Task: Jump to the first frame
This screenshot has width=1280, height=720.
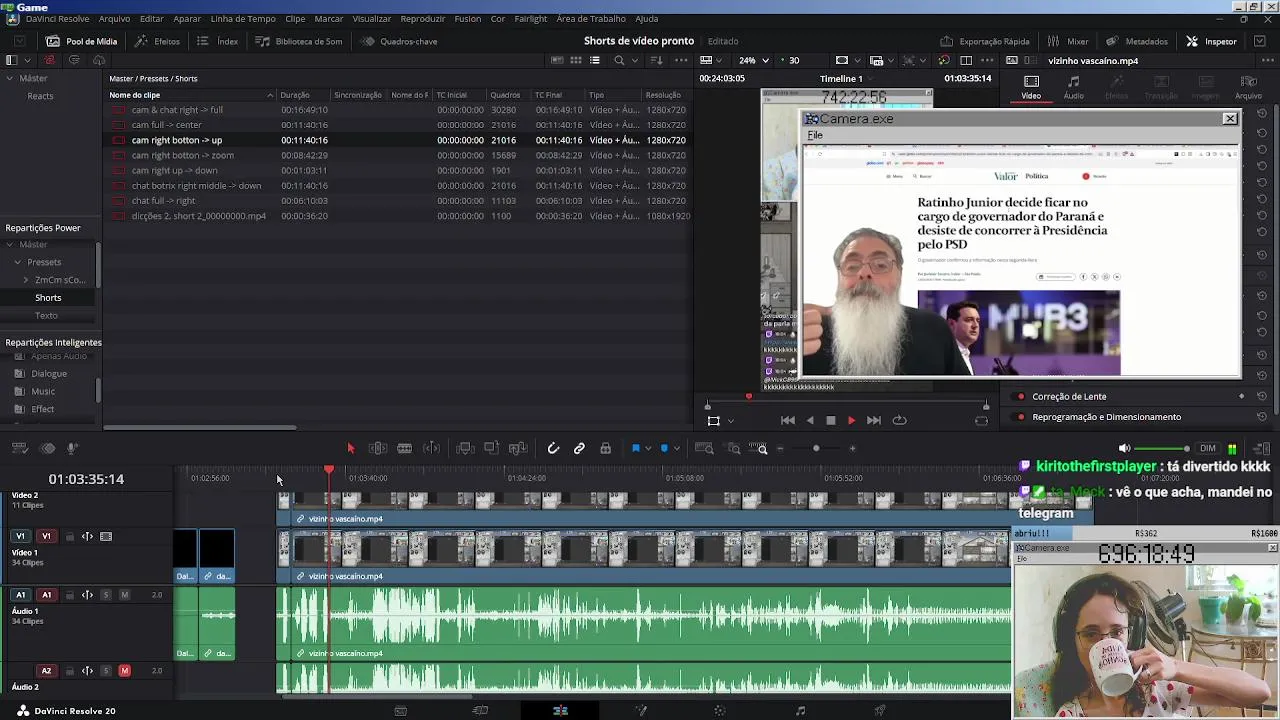Action: [787, 421]
